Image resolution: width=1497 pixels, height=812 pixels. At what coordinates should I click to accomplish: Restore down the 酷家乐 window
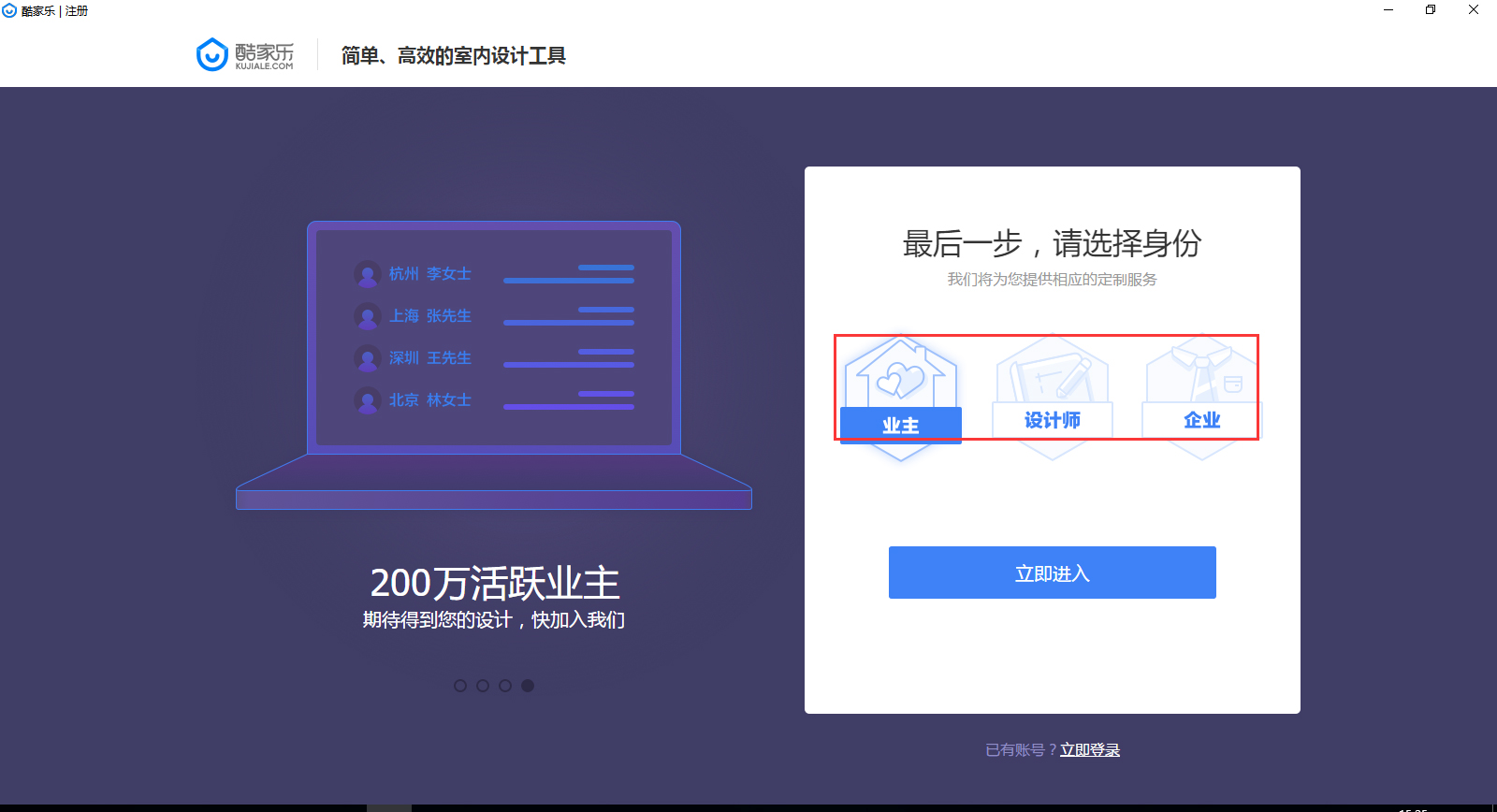[1431, 10]
